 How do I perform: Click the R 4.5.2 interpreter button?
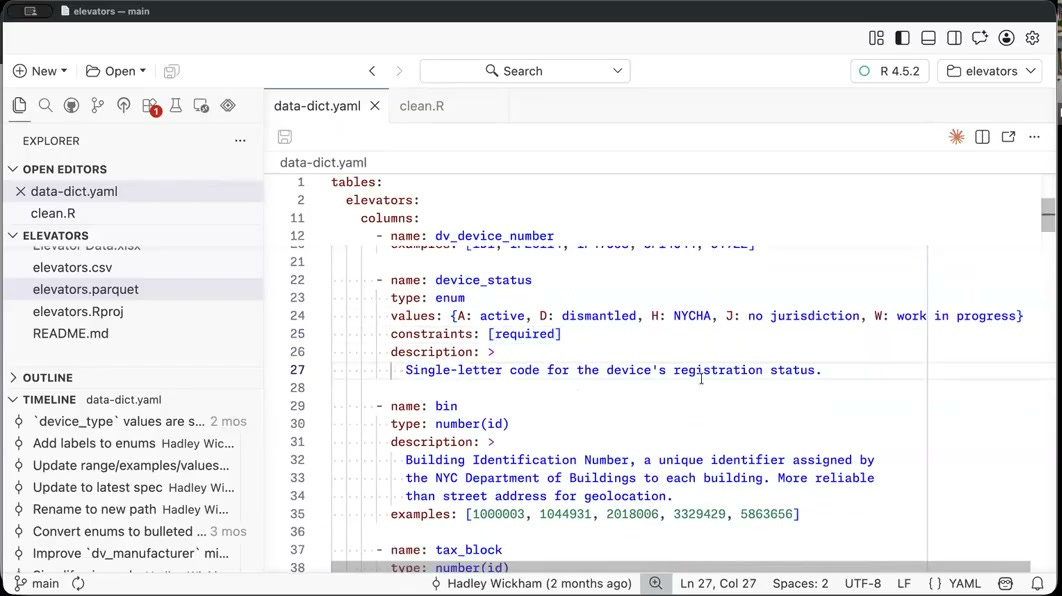pyautogui.click(x=889, y=71)
